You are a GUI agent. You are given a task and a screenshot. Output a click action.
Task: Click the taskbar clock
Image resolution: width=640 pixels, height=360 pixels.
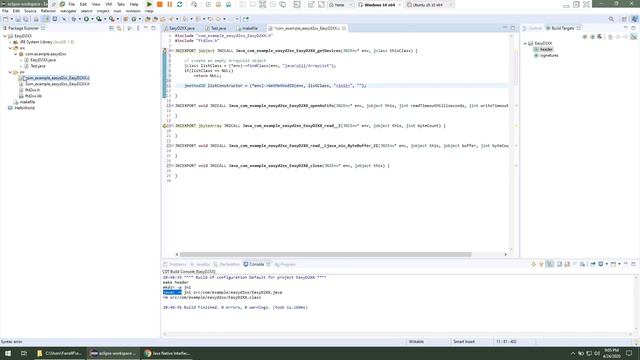click(611, 353)
